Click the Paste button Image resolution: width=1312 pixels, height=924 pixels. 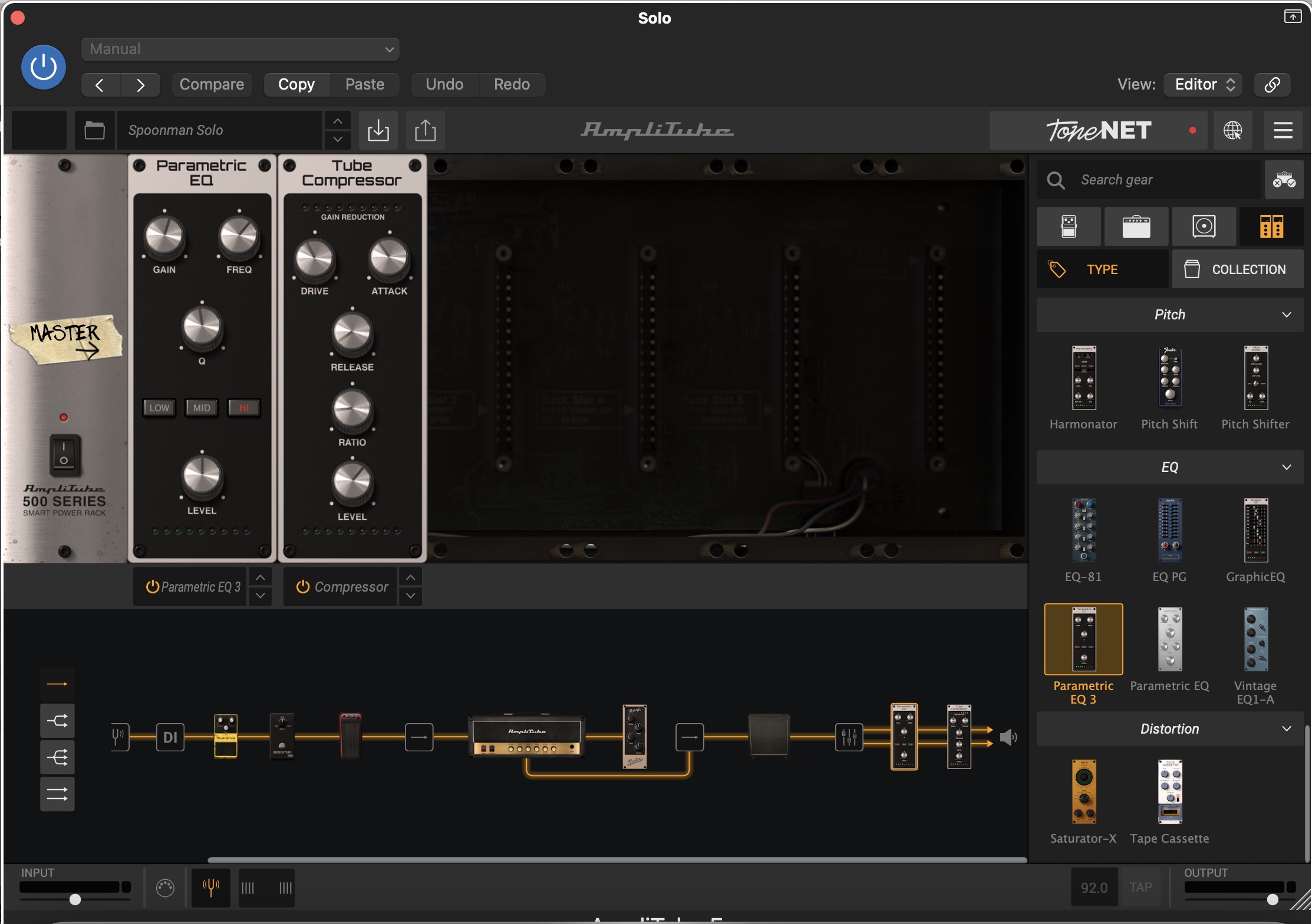(365, 84)
